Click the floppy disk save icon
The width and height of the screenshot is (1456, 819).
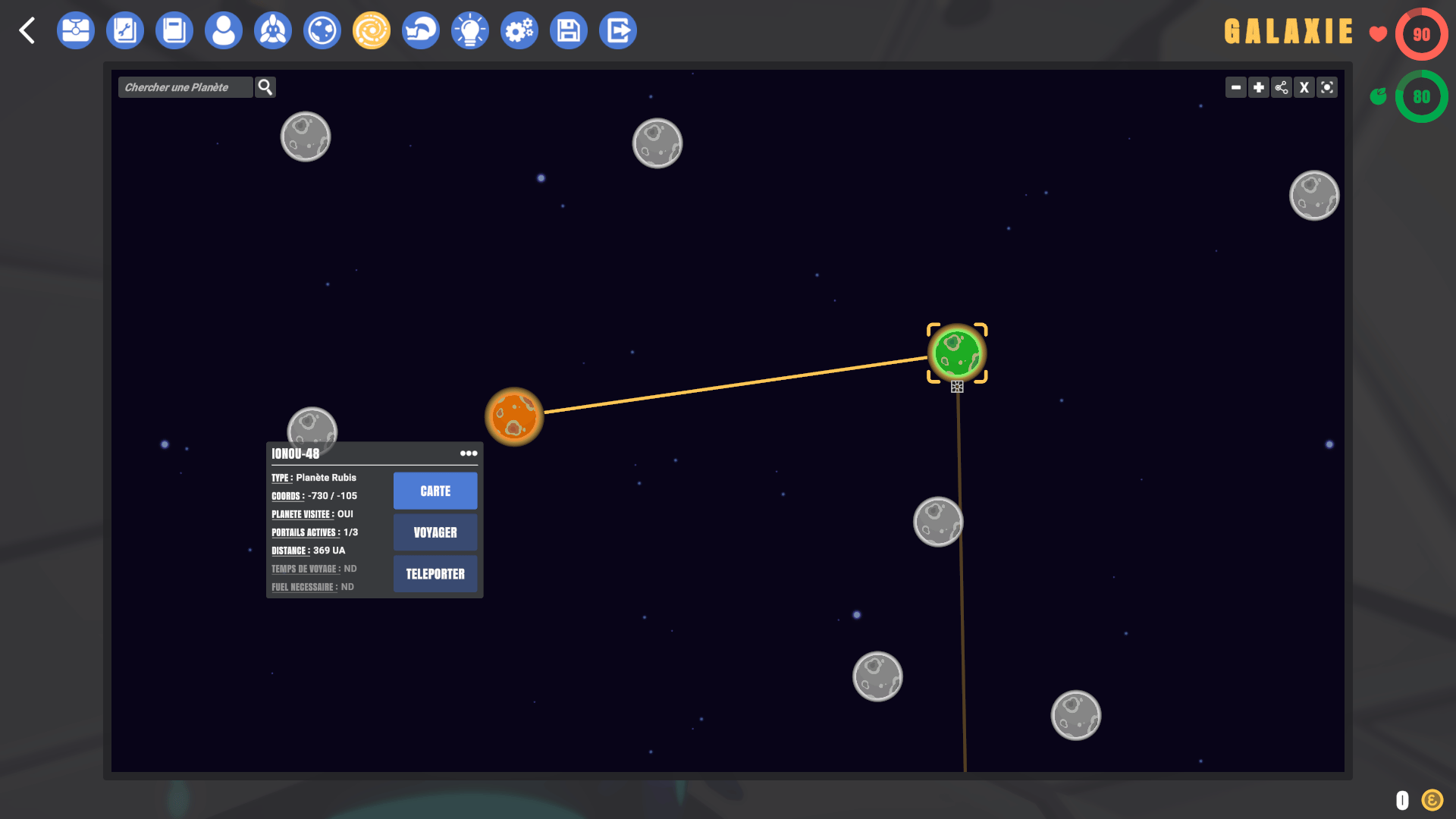coord(569,31)
